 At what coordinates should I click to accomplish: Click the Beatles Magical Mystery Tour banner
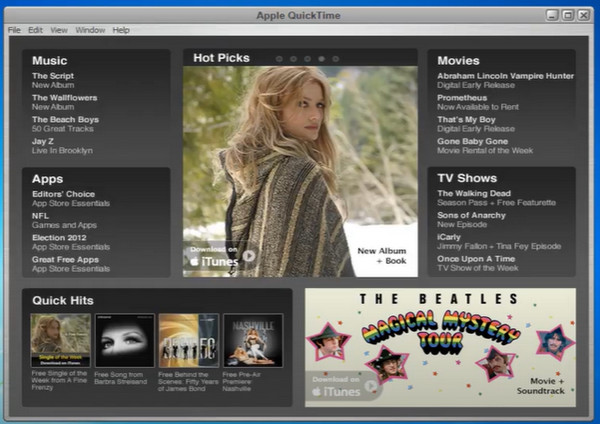(440, 347)
